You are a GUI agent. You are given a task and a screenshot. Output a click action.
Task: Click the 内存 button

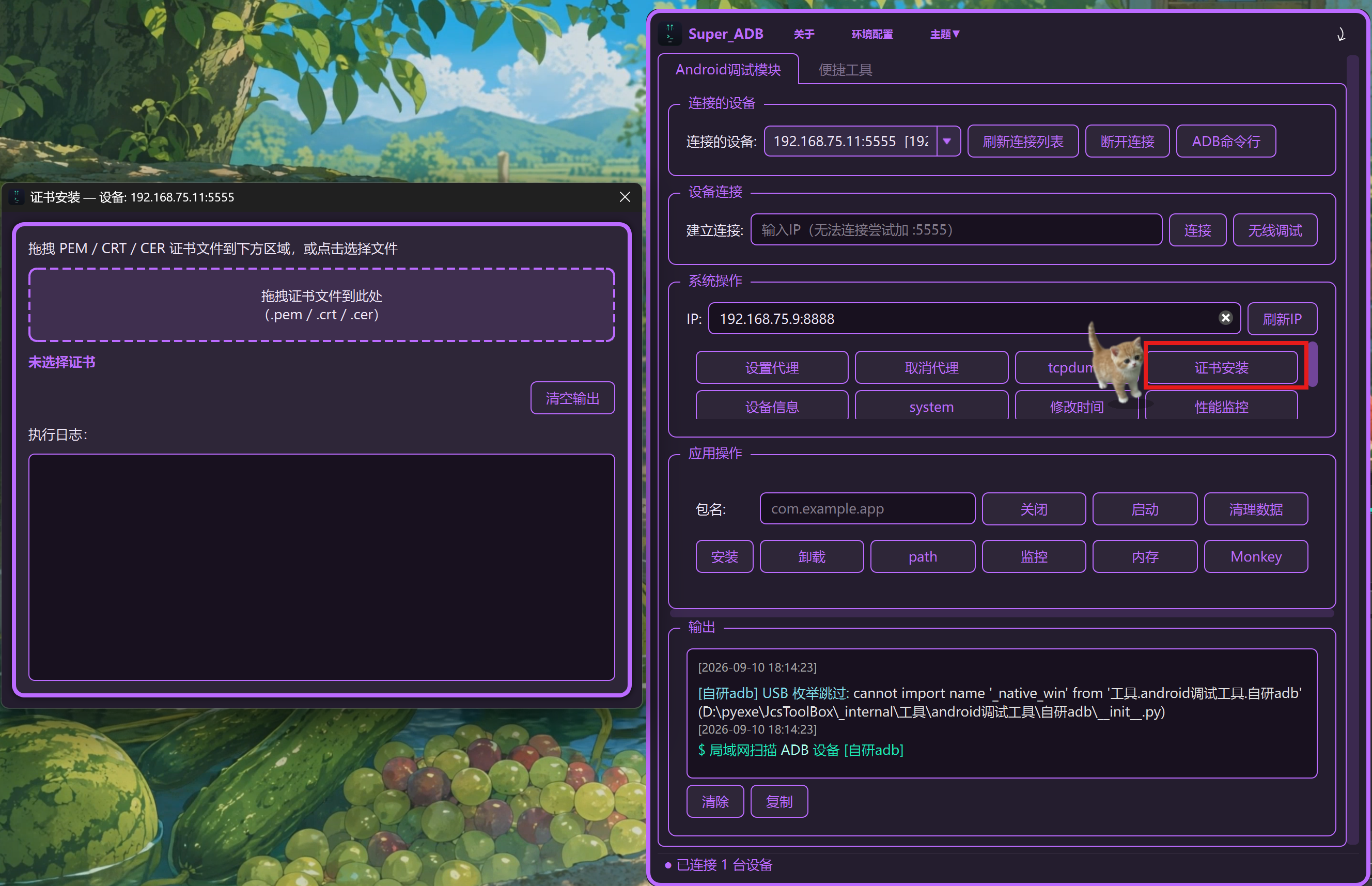(x=1145, y=556)
